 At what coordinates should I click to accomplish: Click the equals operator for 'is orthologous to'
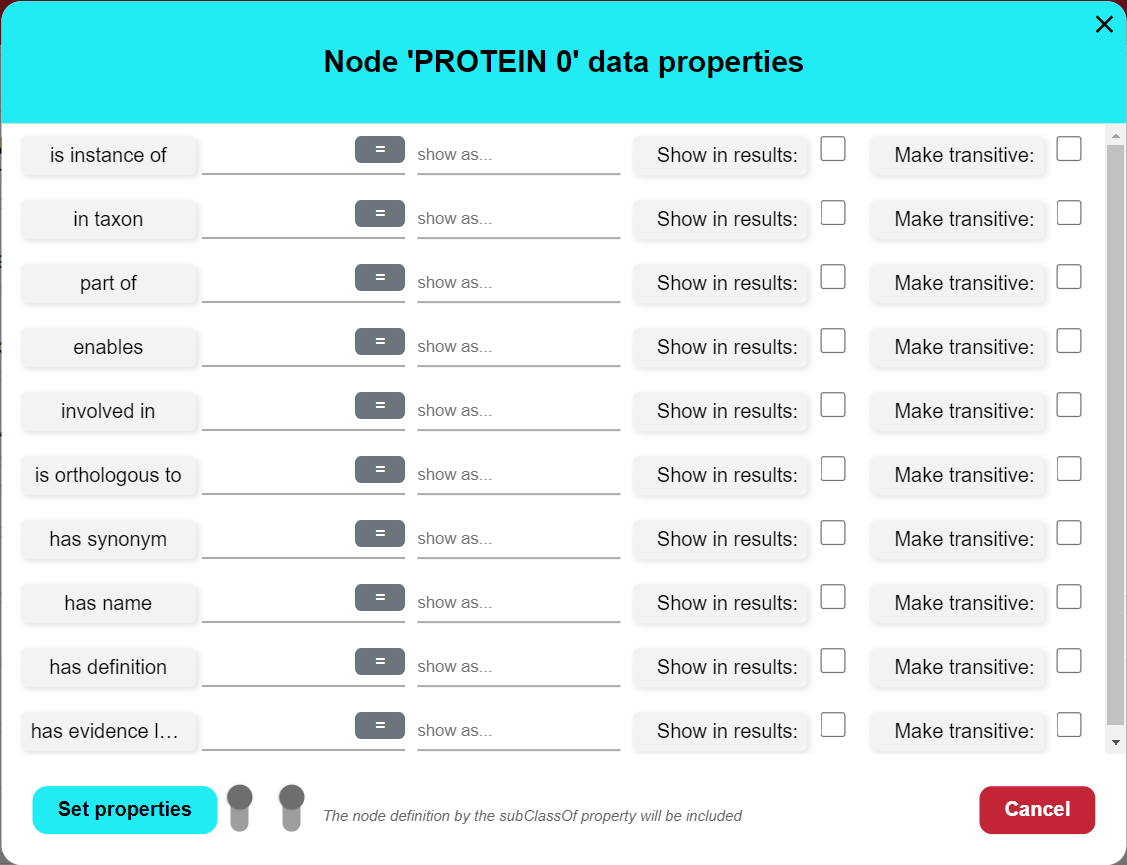tap(380, 469)
